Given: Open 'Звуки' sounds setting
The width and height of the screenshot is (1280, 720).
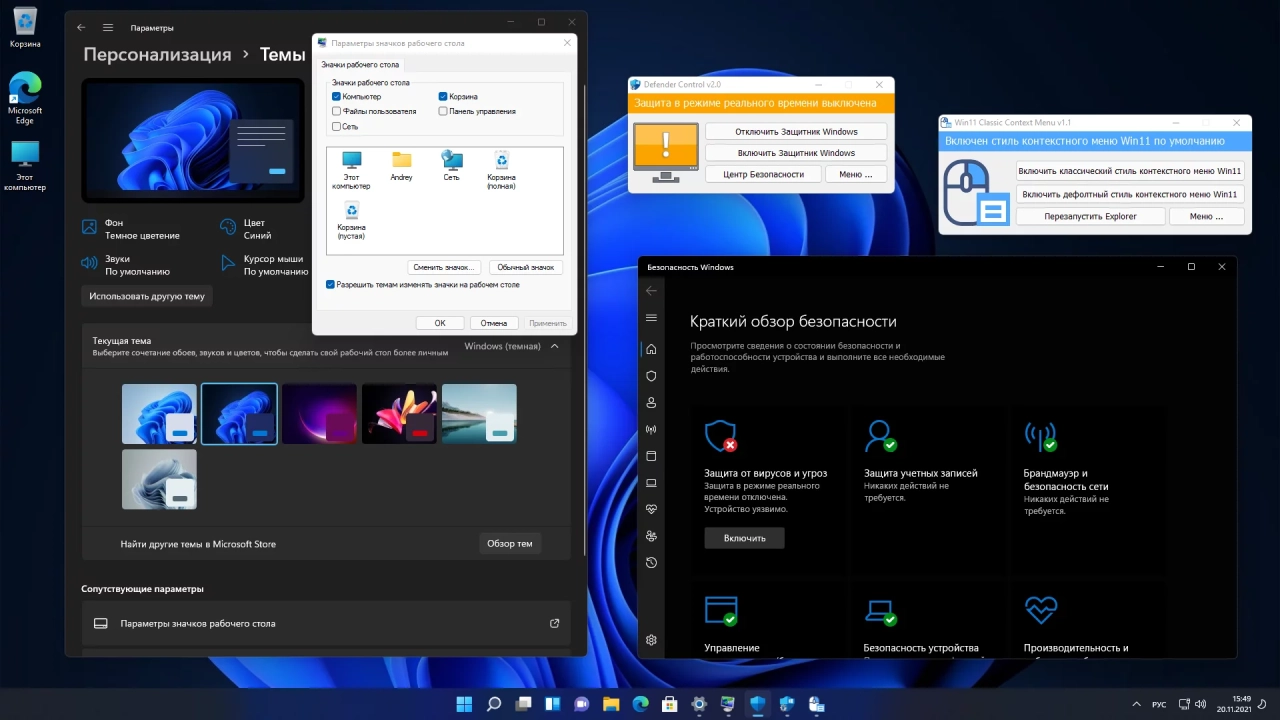Looking at the screenshot, I should tap(125, 265).
